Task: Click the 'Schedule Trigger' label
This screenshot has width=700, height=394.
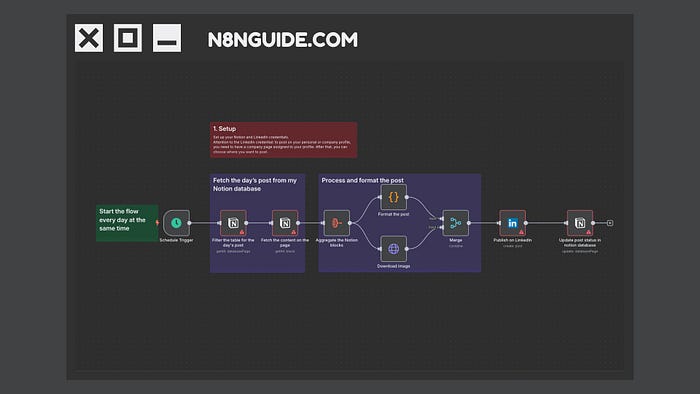Action: pos(176,240)
